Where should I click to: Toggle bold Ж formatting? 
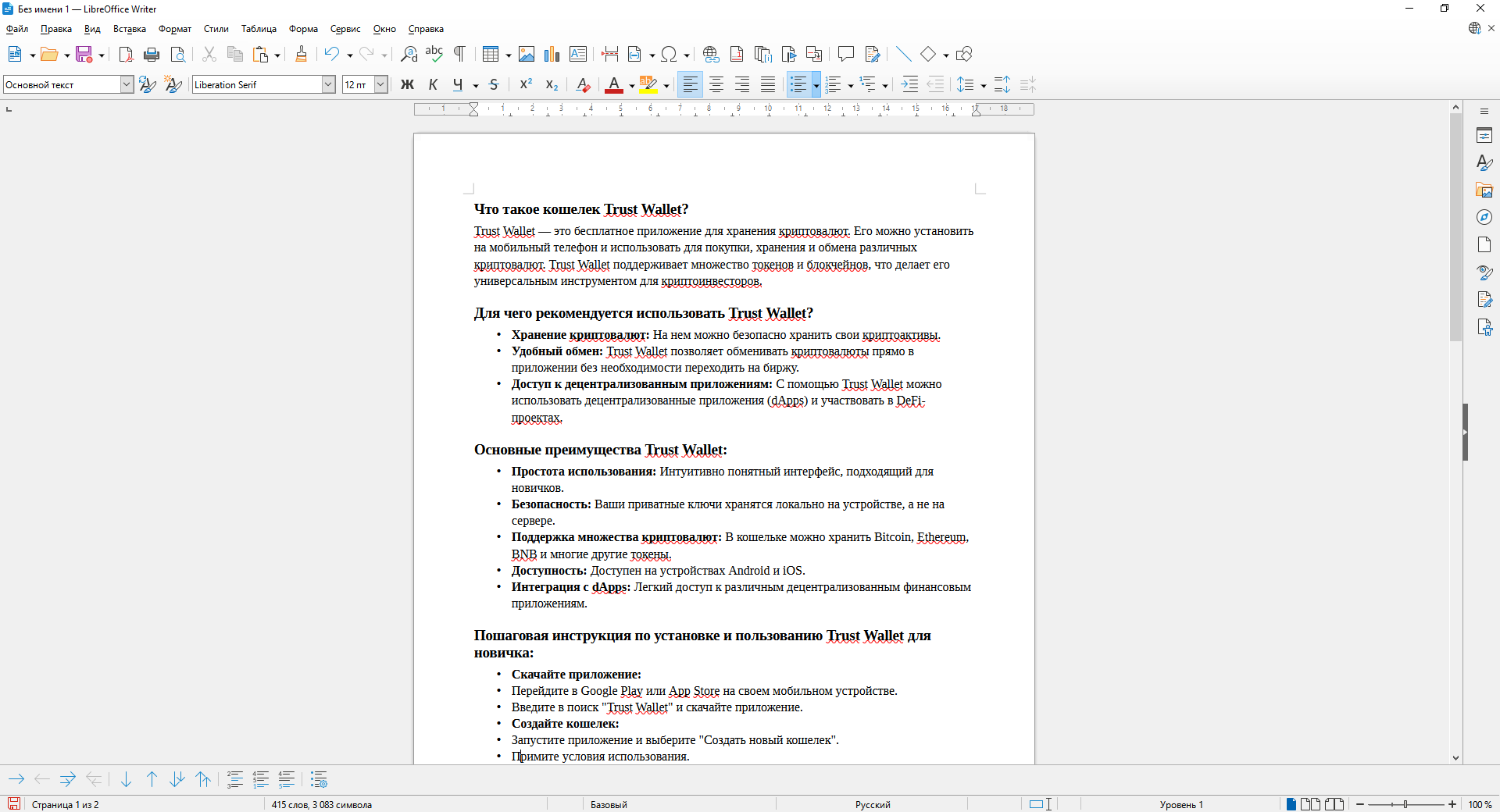point(407,84)
